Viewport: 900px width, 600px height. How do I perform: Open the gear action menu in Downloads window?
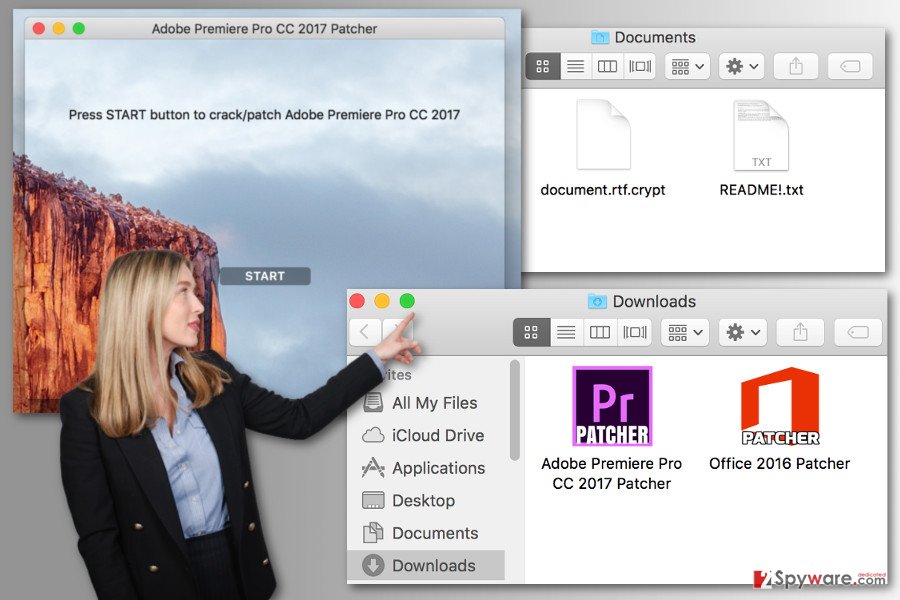point(743,332)
